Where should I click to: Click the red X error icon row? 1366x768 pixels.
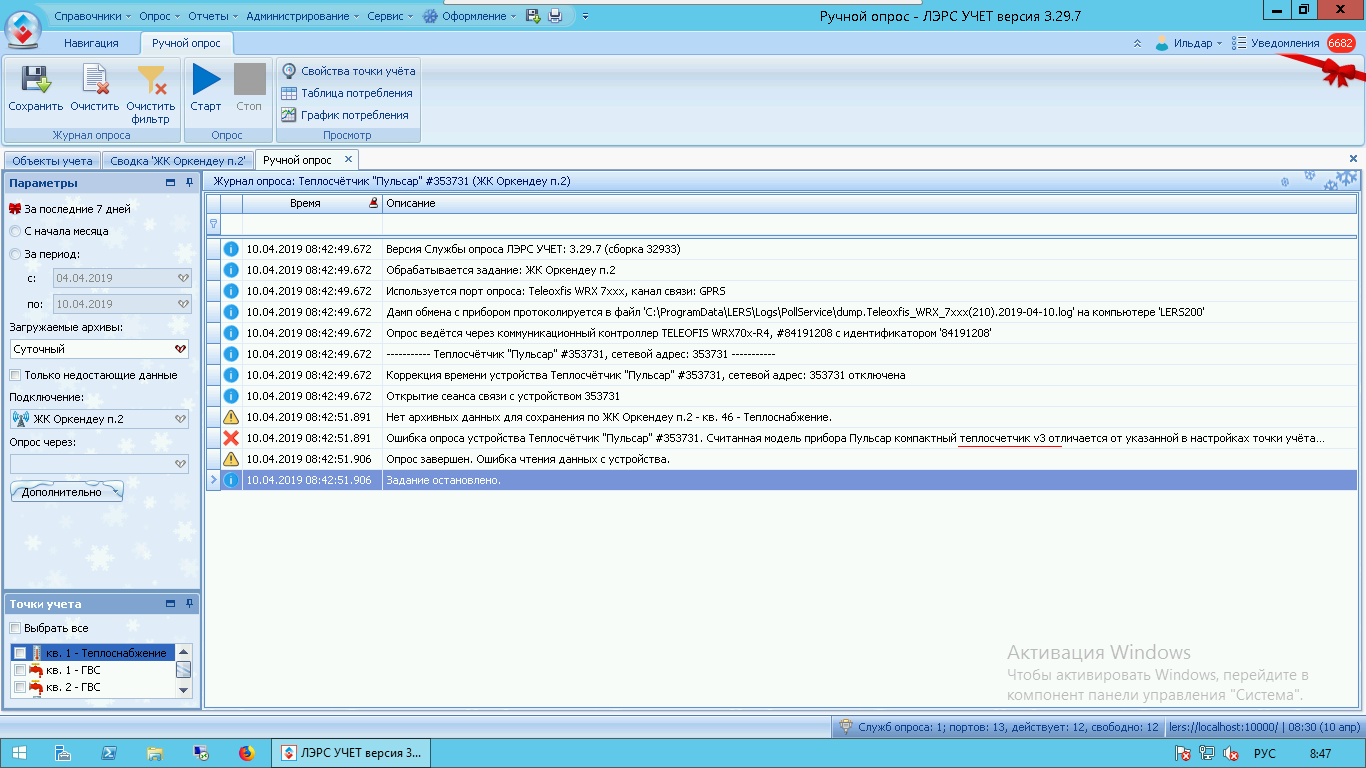231,438
